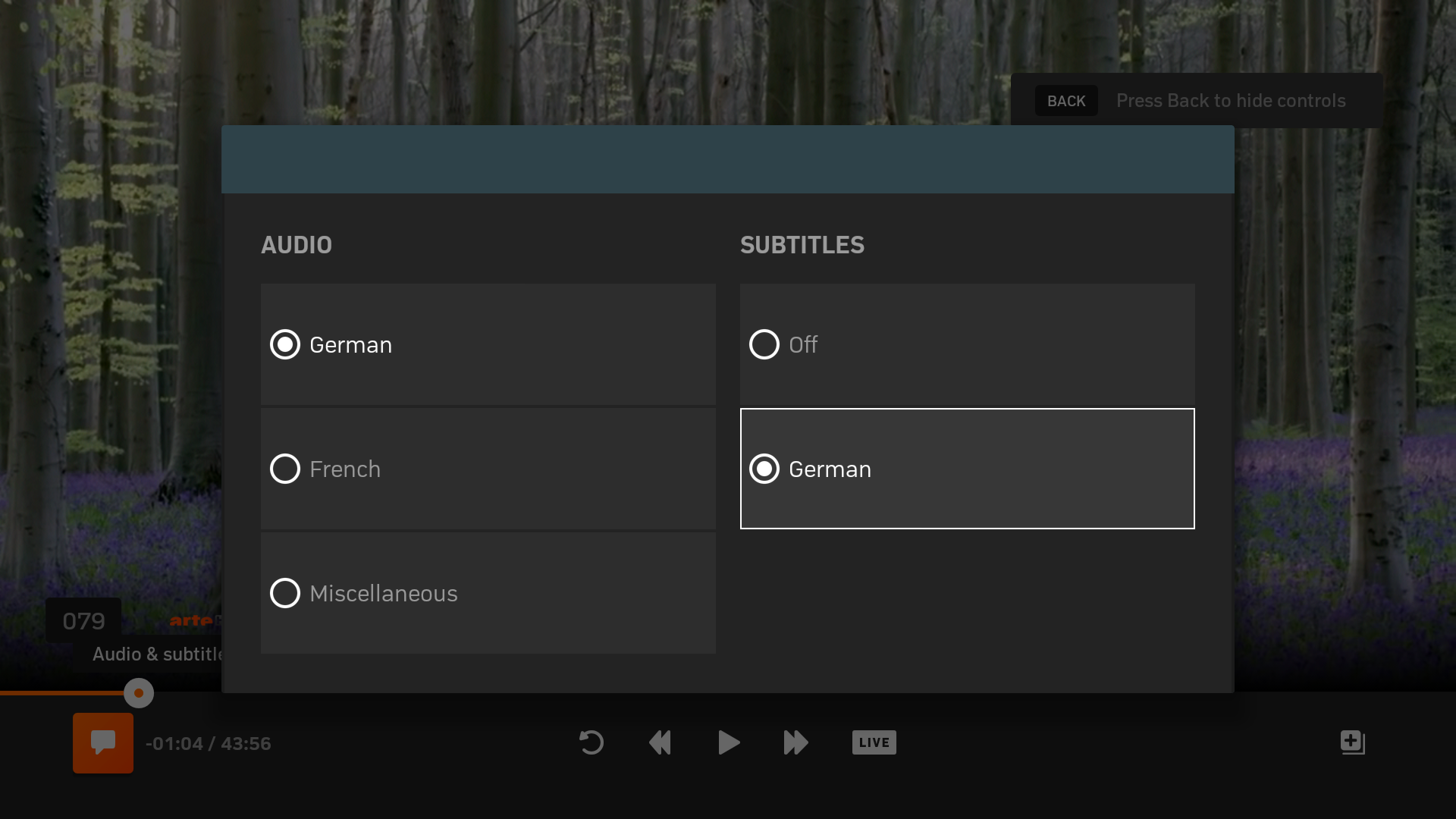Click the SUBTITLES section heading
Image resolution: width=1456 pixels, height=819 pixels.
point(802,245)
